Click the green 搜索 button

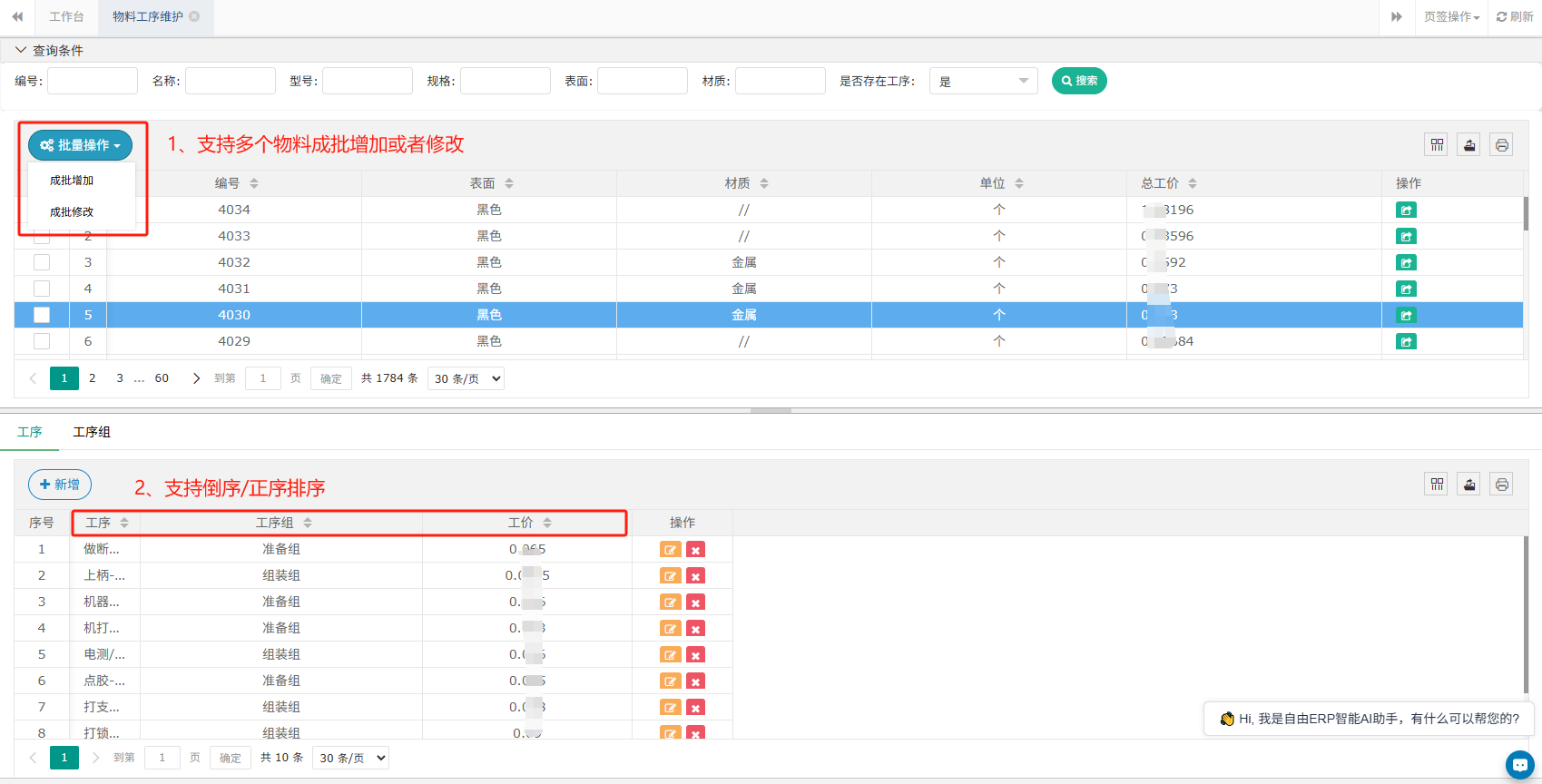(1079, 81)
